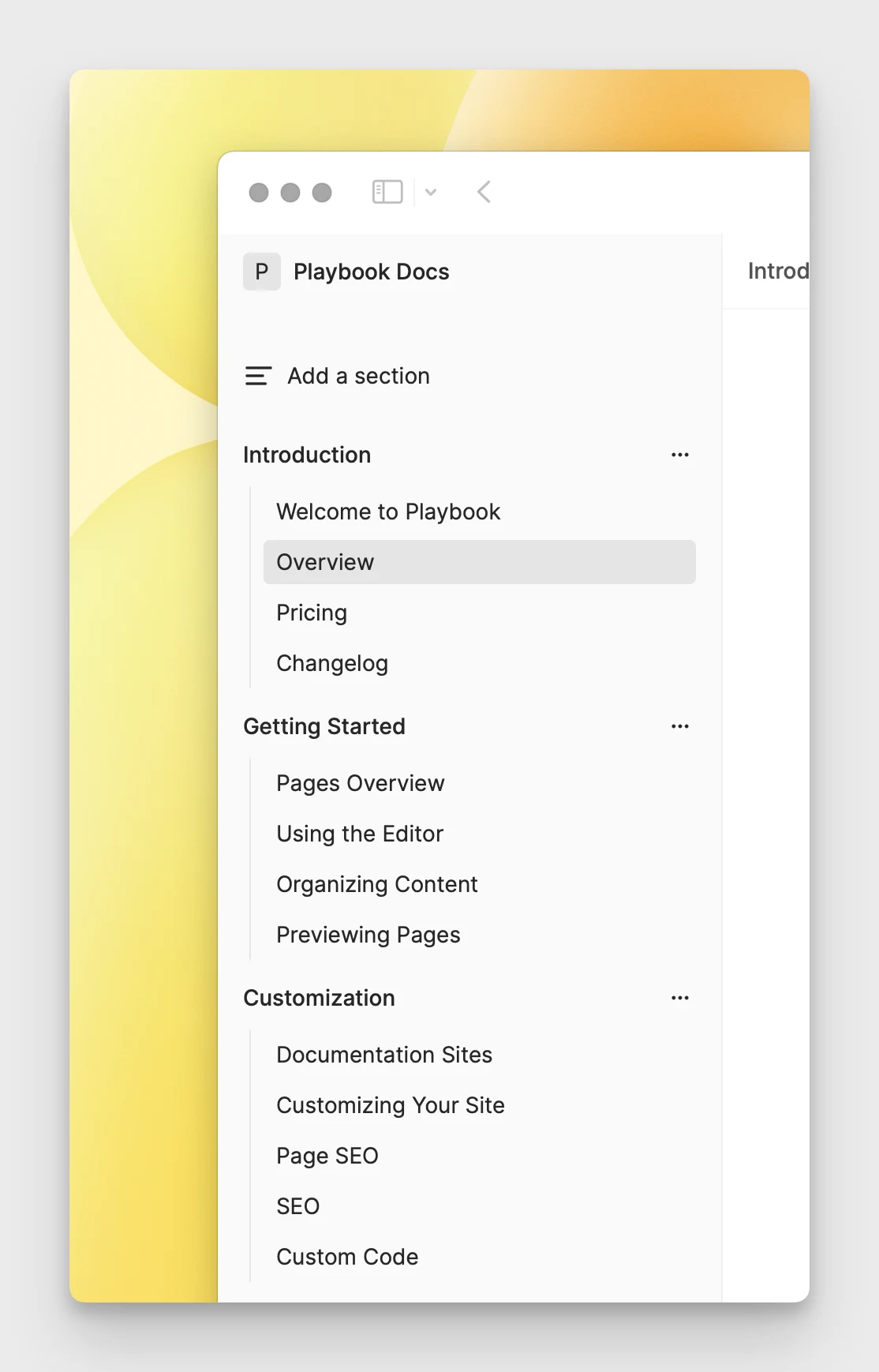Click the middle gray window control dot
The image size is (879, 1372).
coord(290,193)
